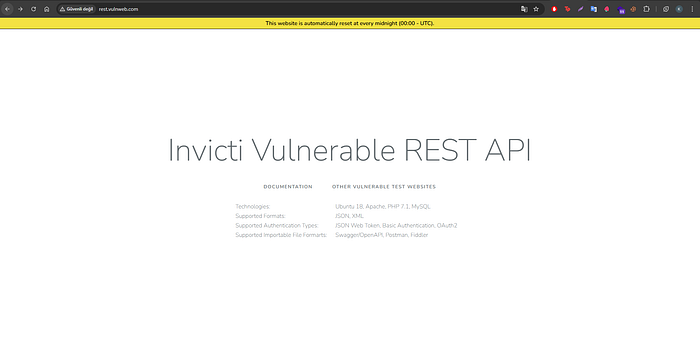Open the brown cookie extension icon

click(633, 9)
